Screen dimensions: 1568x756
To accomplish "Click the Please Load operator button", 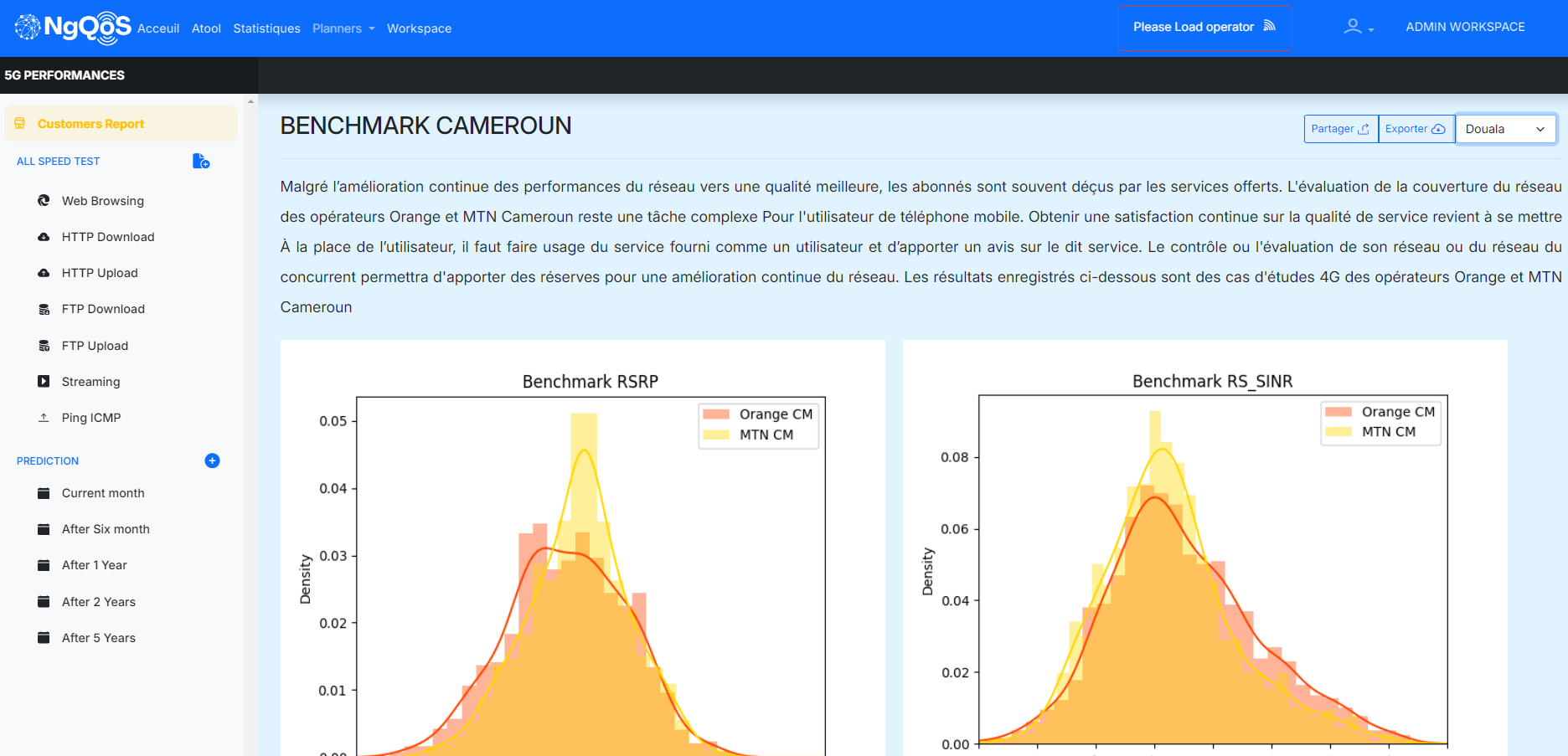I will click(x=1204, y=28).
